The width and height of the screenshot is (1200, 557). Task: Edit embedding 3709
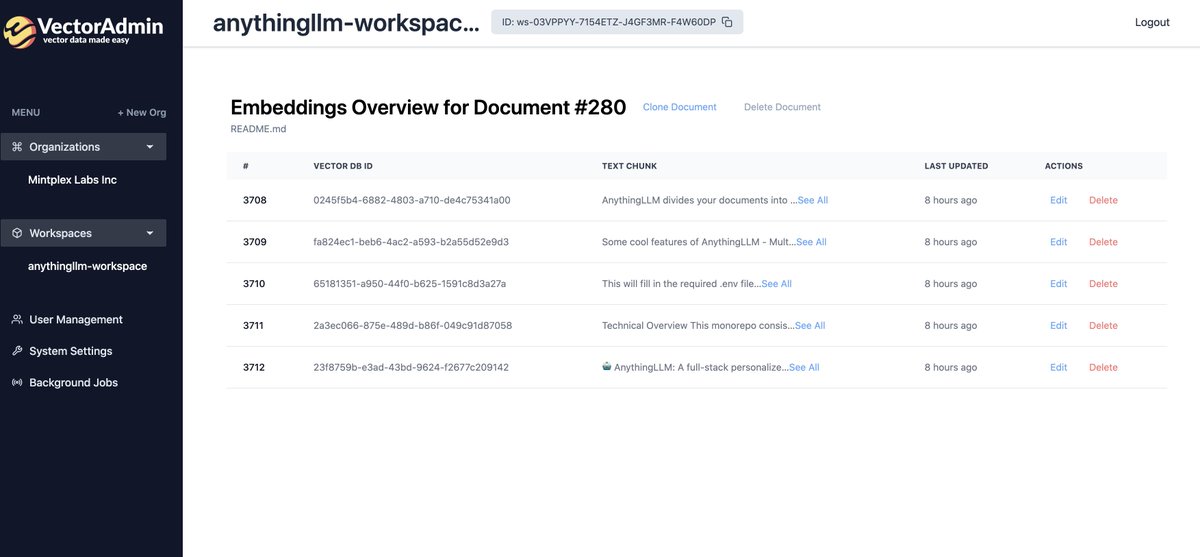point(1058,242)
